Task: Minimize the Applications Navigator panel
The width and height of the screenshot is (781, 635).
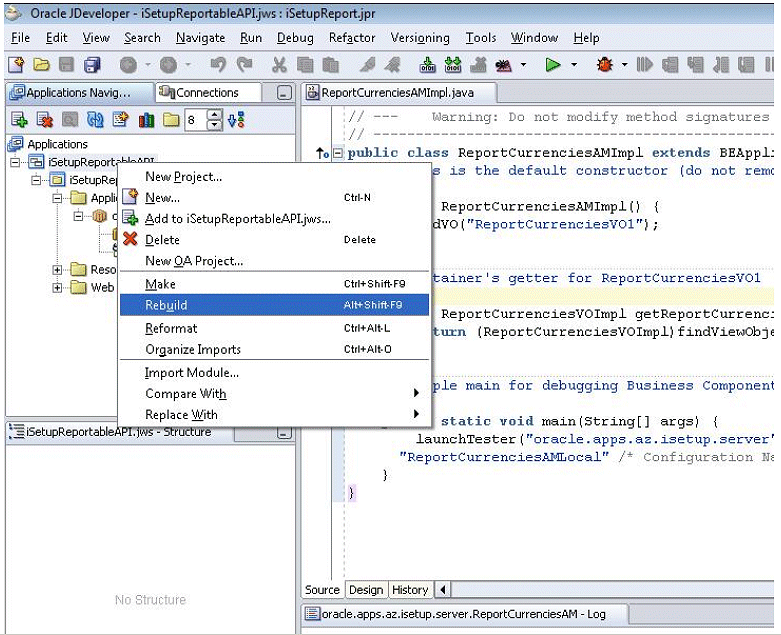Action: click(x=284, y=93)
